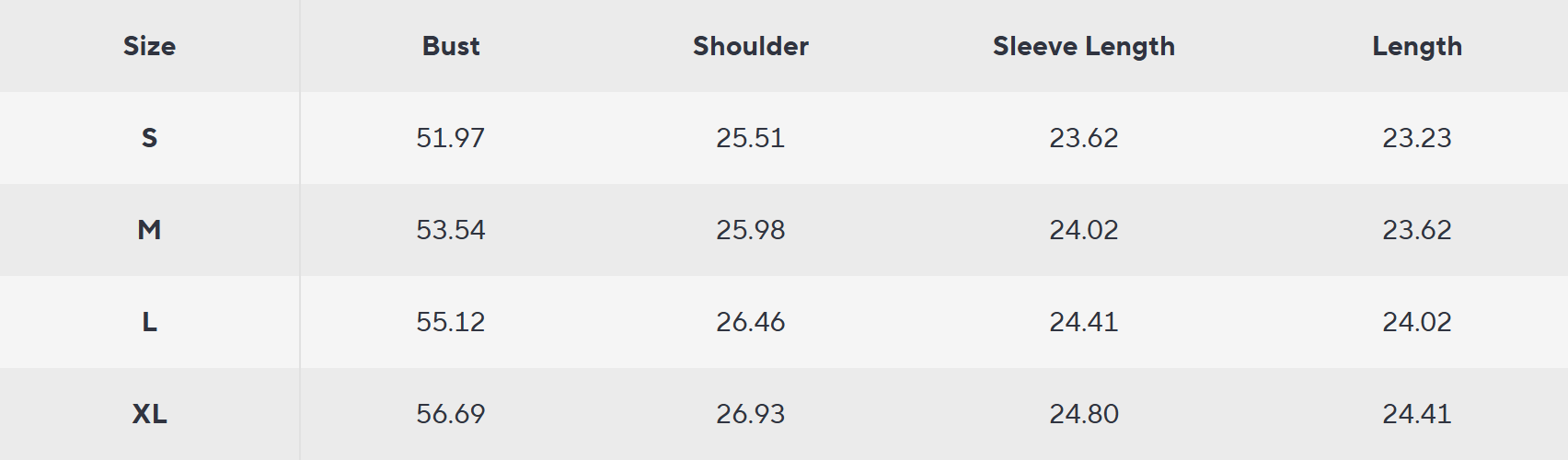The height and width of the screenshot is (460, 1568).
Task: Select bust value 53.54 for size M
Action: click(x=451, y=230)
